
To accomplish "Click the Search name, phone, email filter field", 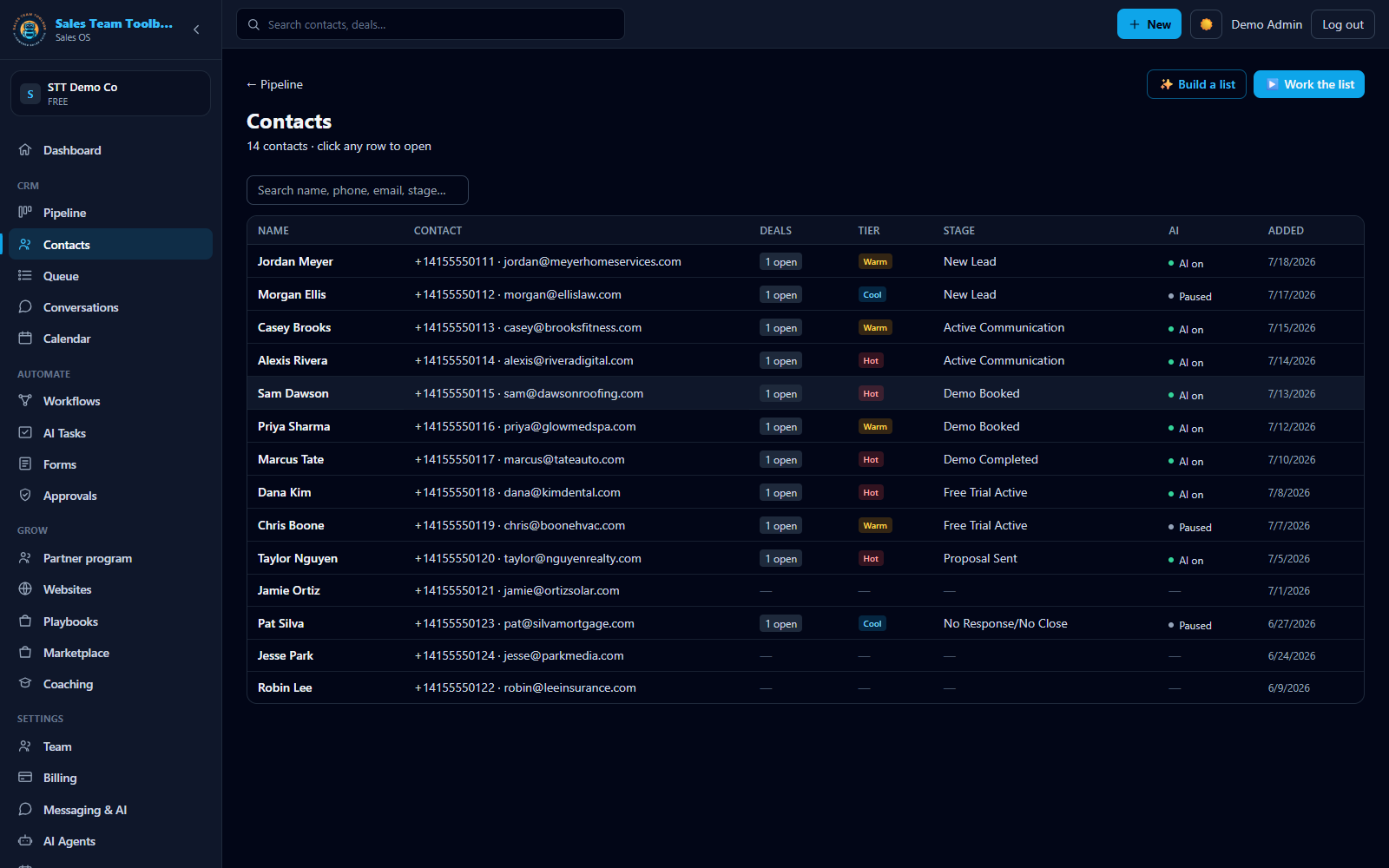I will (358, 190).
